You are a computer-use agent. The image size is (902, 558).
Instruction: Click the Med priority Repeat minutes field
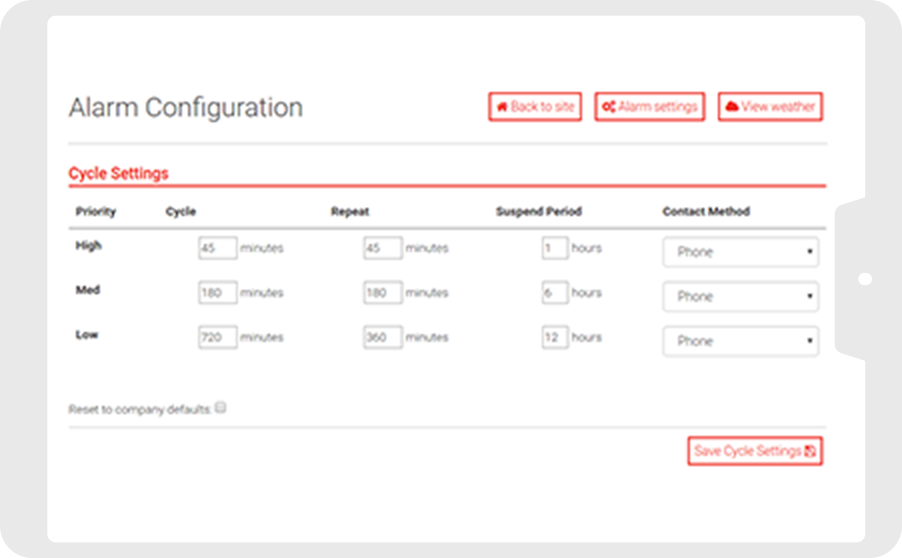383,292
